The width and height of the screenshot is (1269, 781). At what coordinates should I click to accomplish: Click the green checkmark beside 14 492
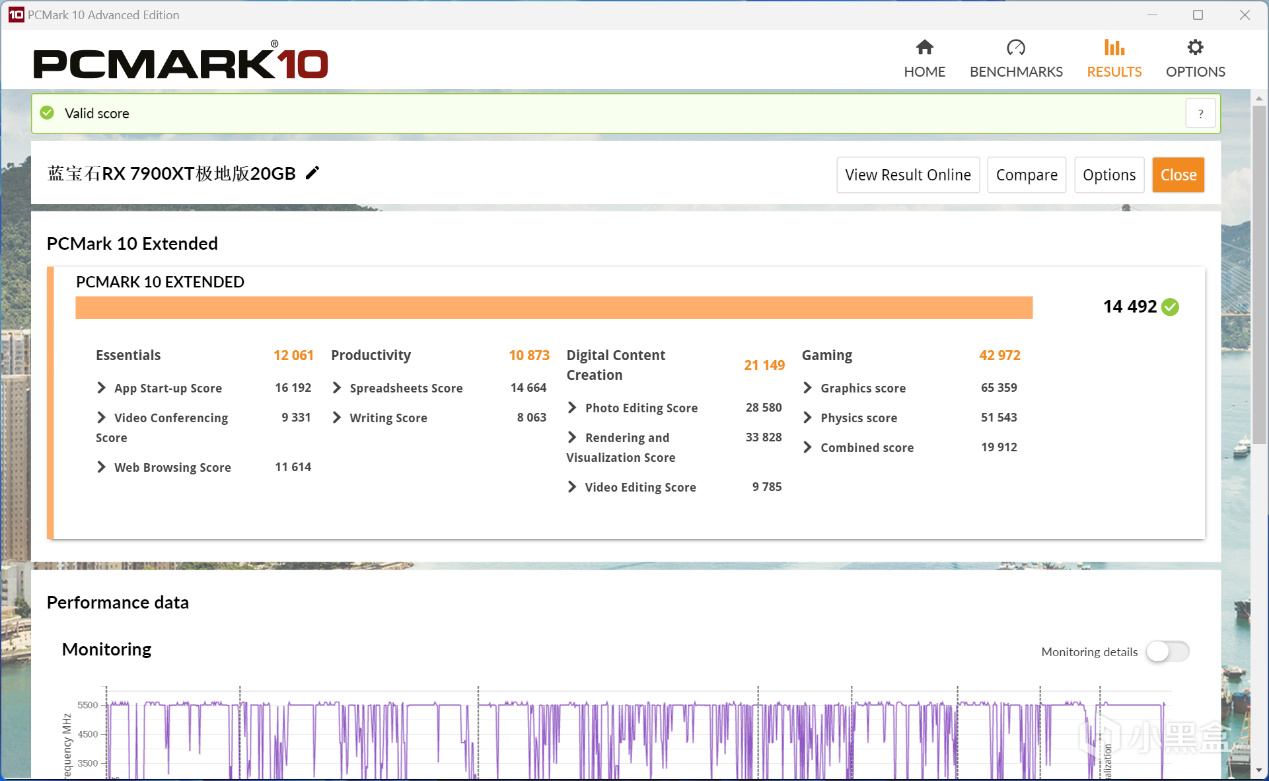[x=1170, y=307]
